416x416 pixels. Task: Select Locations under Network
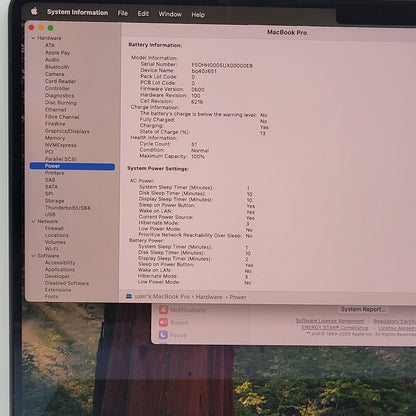(x=56, y=235)
